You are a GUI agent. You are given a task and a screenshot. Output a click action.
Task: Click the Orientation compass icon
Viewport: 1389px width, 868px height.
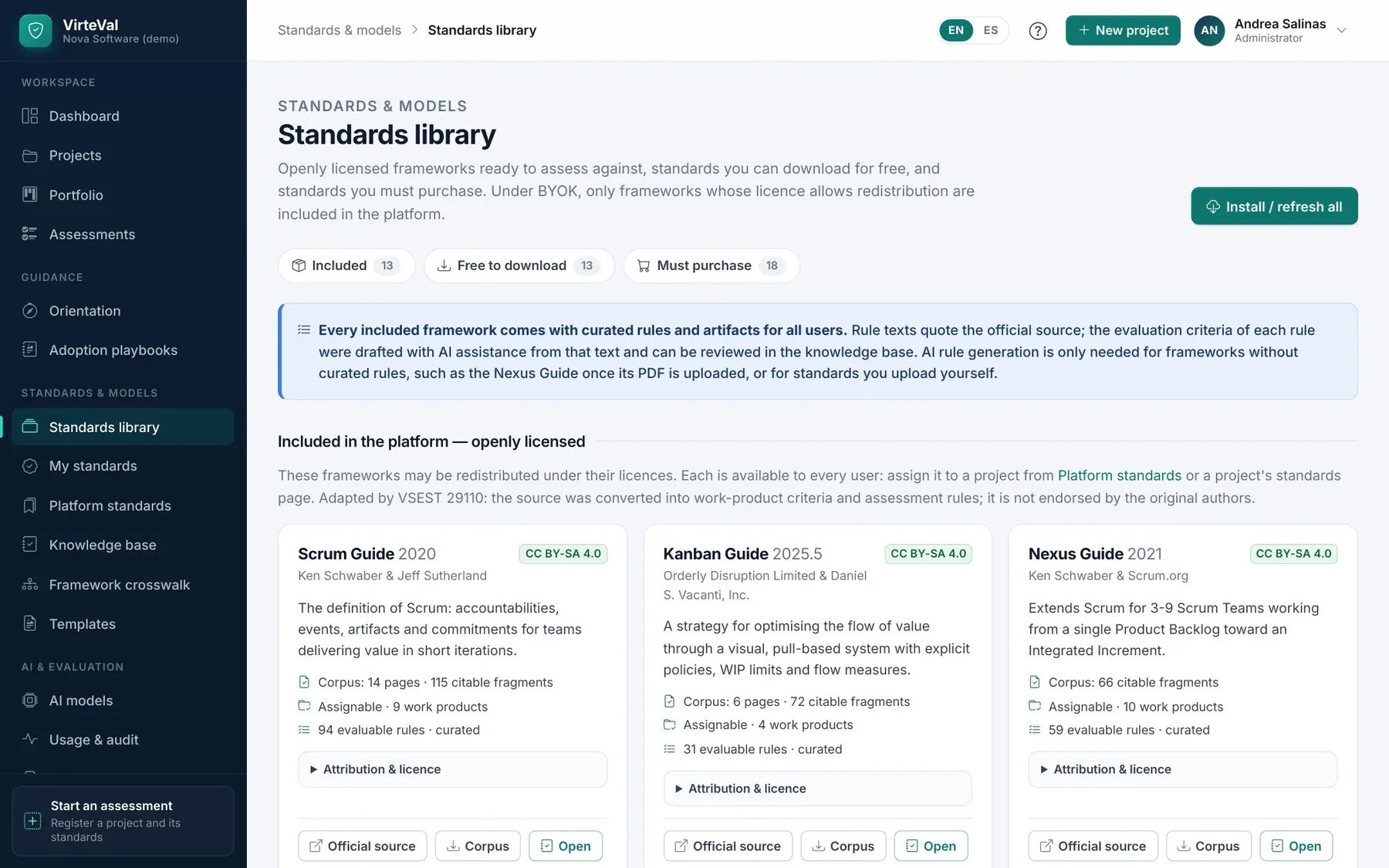[29, 310]
